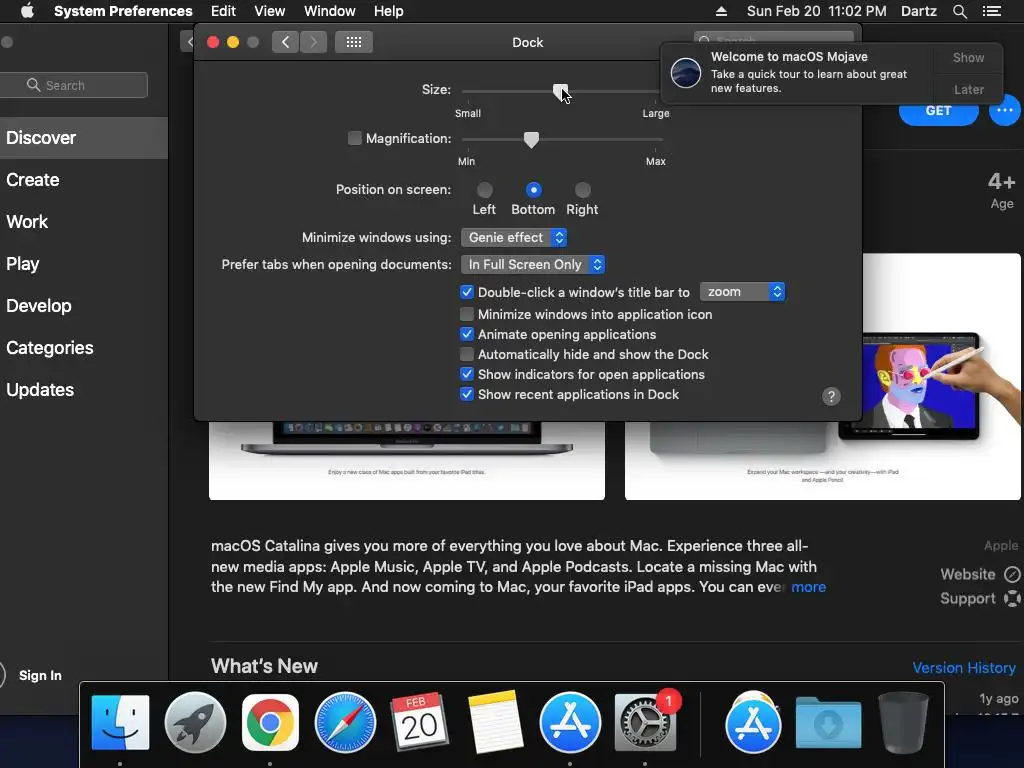Toggle Show indicators for open applications
This screenshot has height=768, width=1024.
[x=466, y=374]
